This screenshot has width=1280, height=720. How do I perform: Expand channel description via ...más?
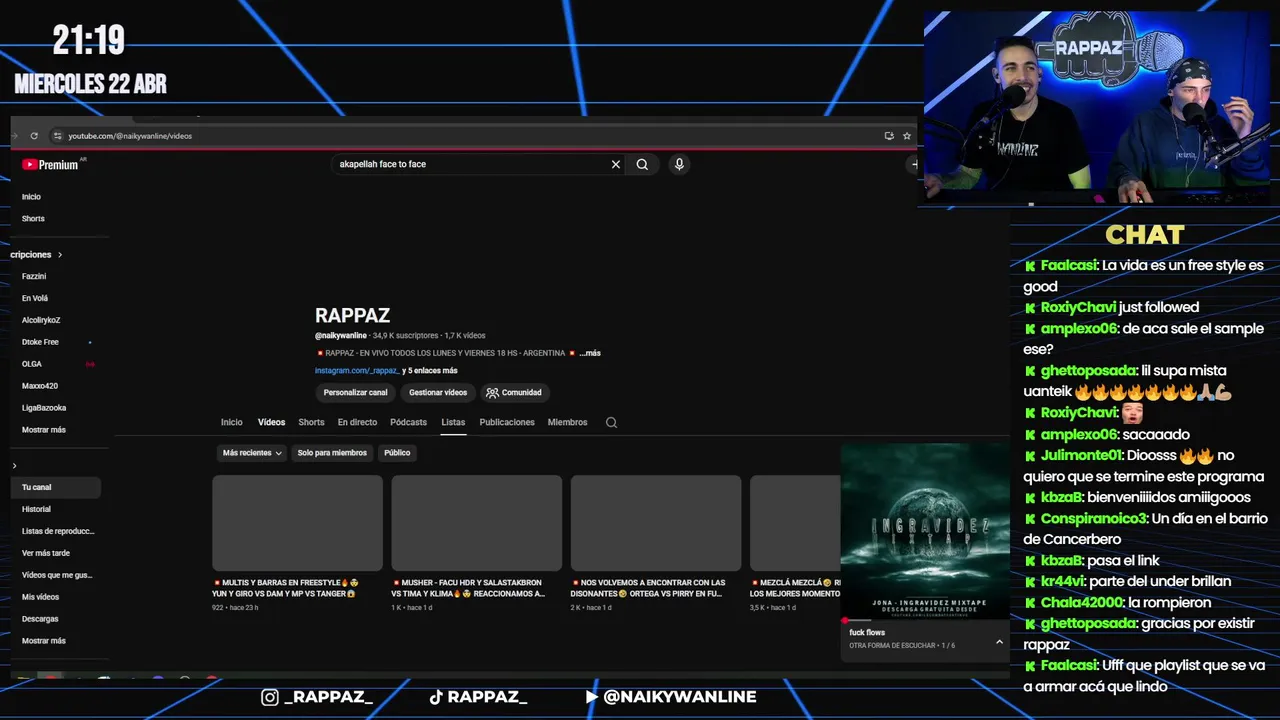(590, 353)
